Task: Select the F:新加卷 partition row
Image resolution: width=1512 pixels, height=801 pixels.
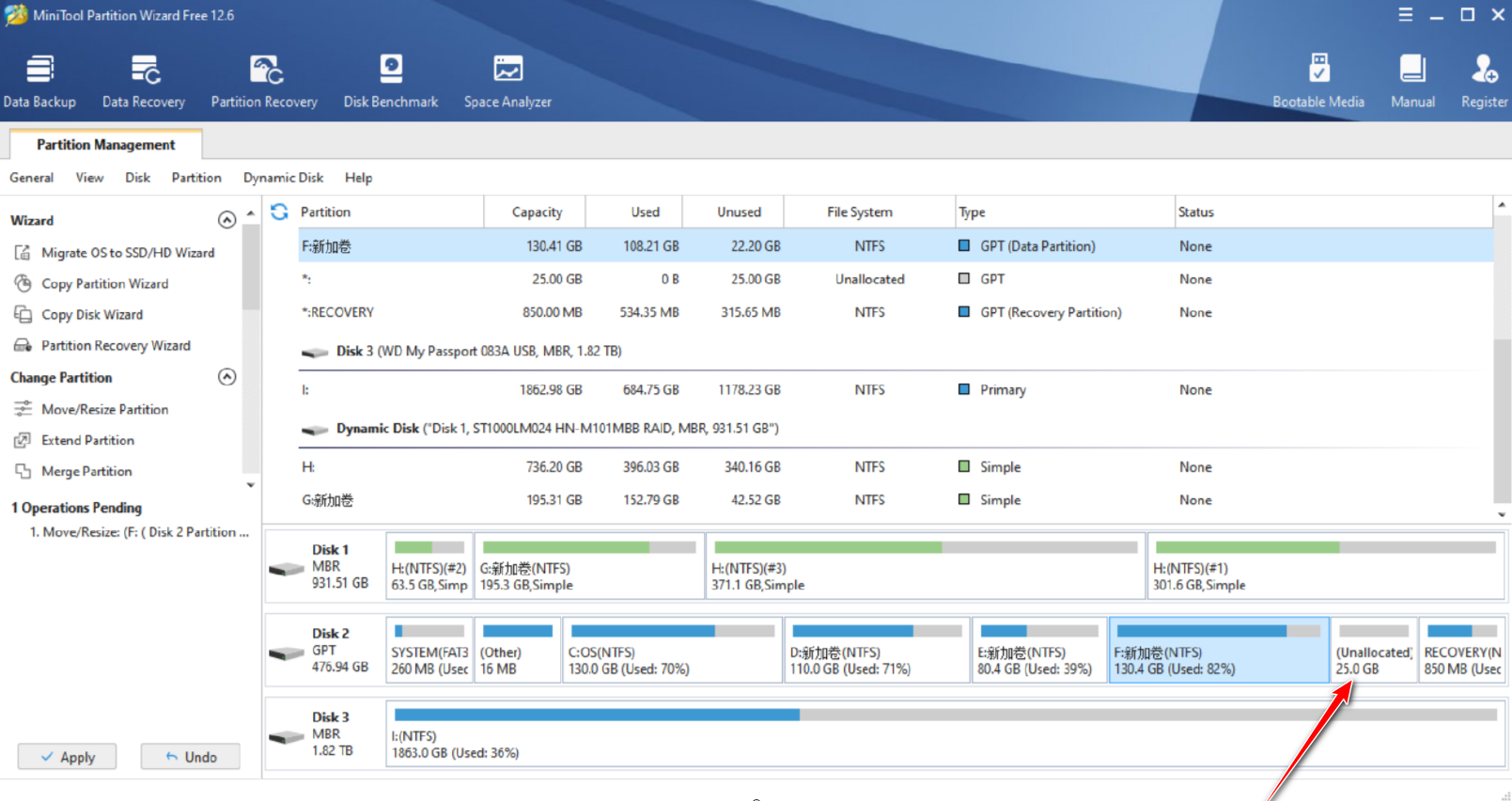Action: click(895, 246)
